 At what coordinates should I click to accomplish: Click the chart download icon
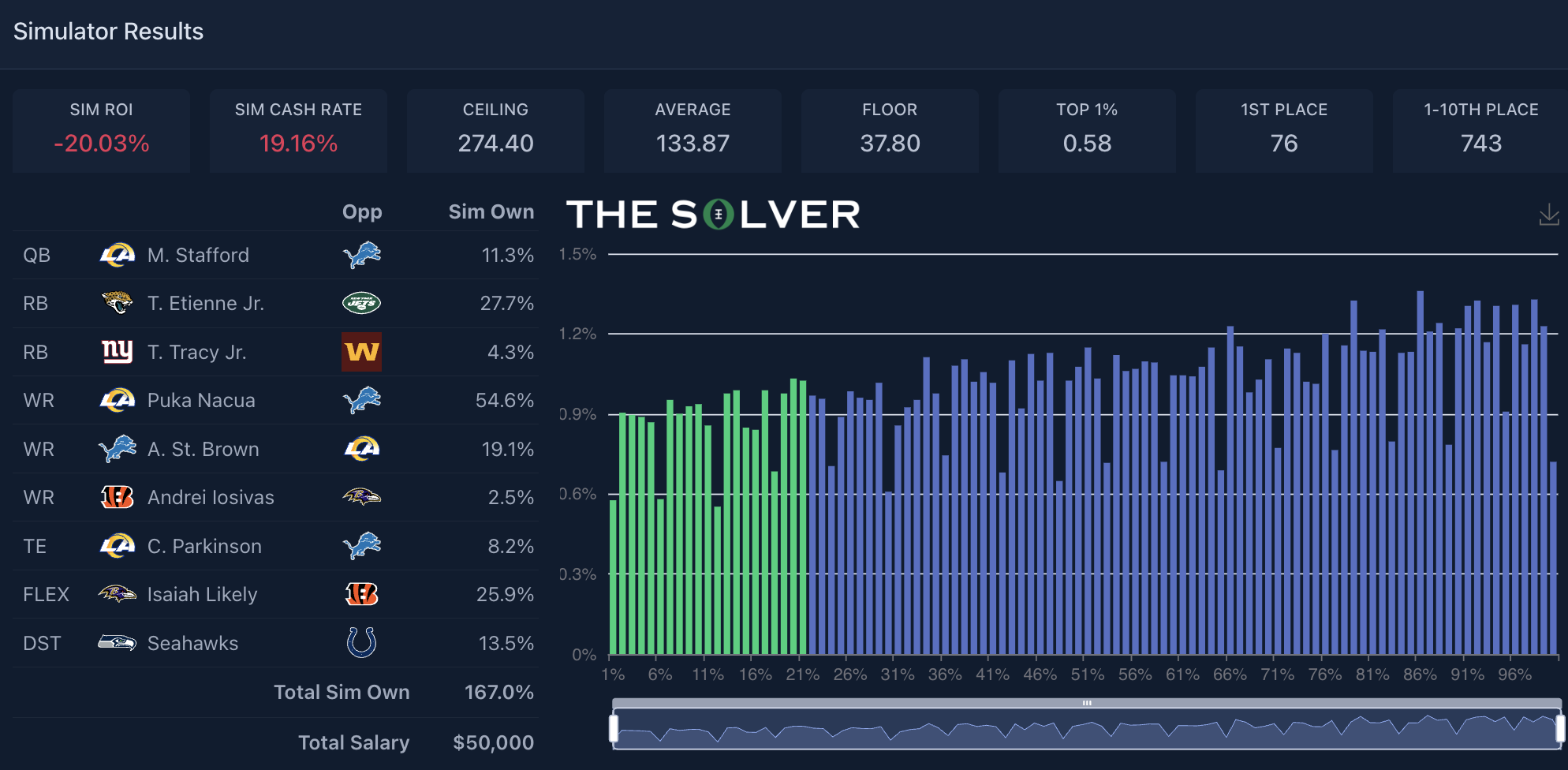[1548, 215]
